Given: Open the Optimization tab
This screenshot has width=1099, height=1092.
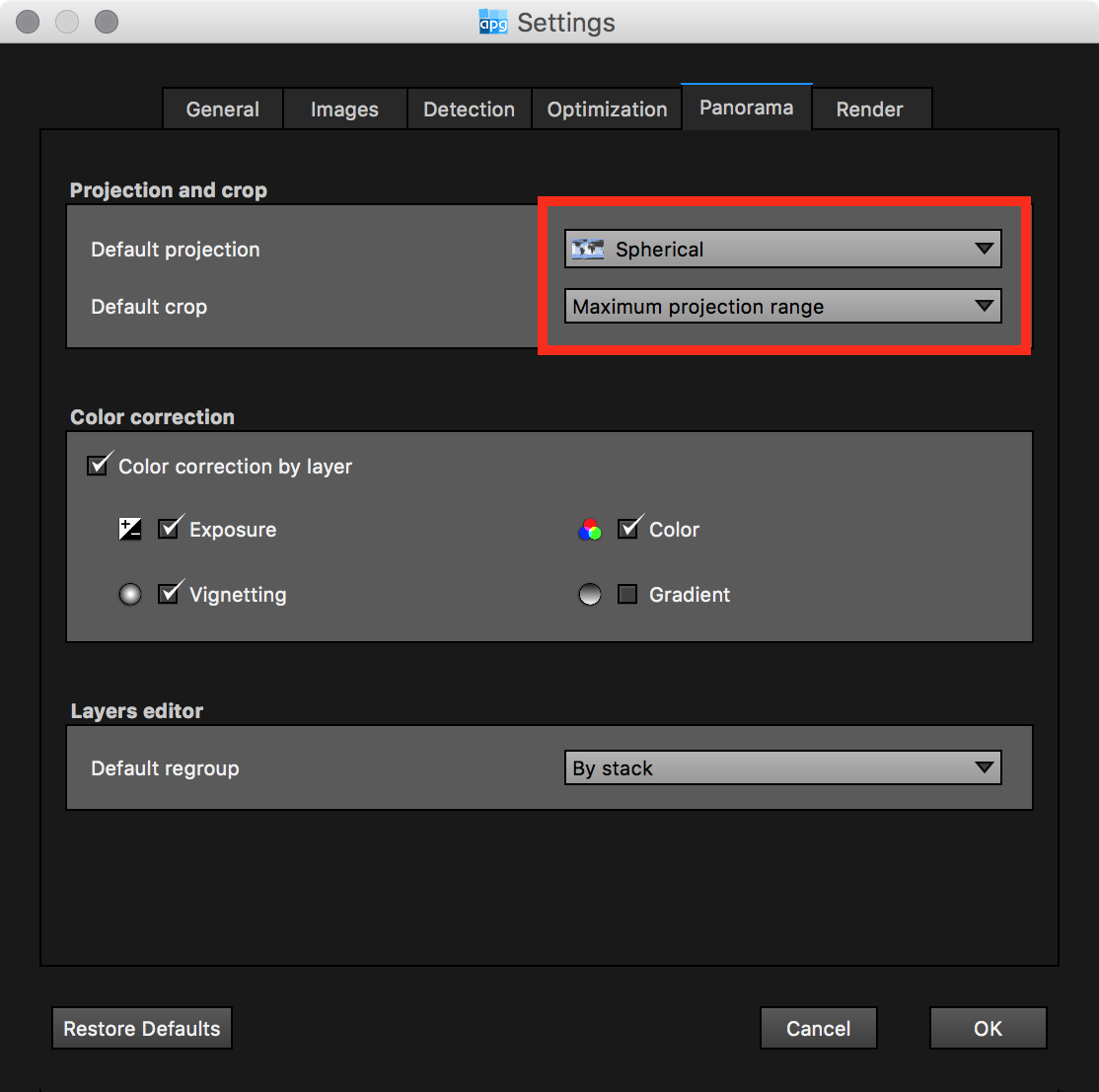Looking at the screenshot, I should click(607, 109).
